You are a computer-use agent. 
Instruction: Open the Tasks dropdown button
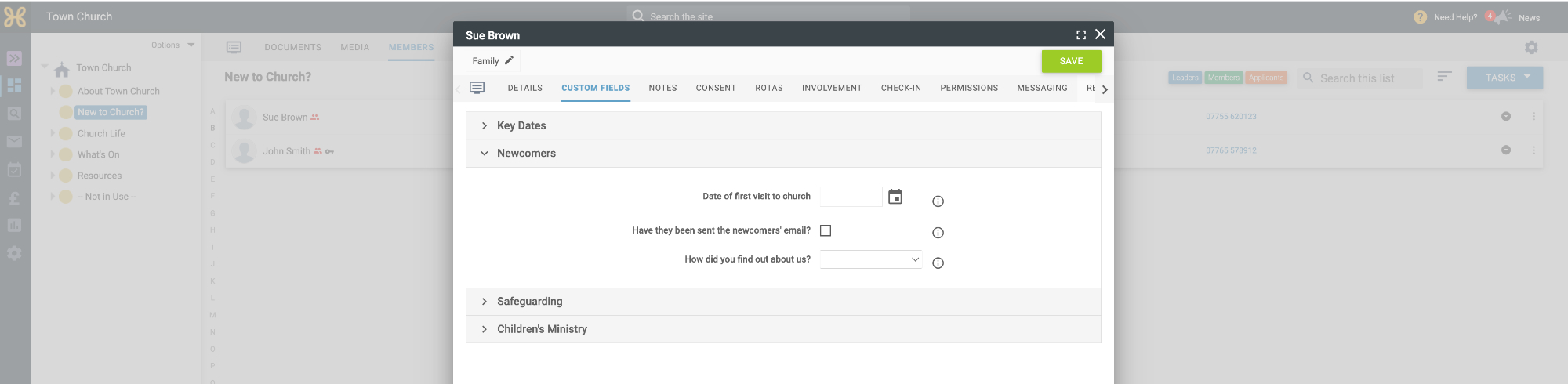click(1504, 78)
